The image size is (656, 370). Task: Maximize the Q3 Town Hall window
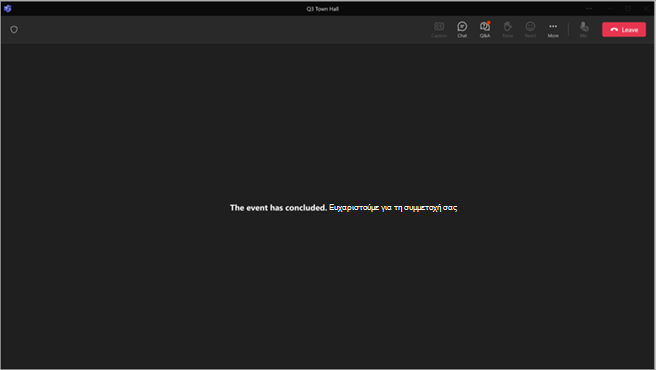click(x=628, y=8)
